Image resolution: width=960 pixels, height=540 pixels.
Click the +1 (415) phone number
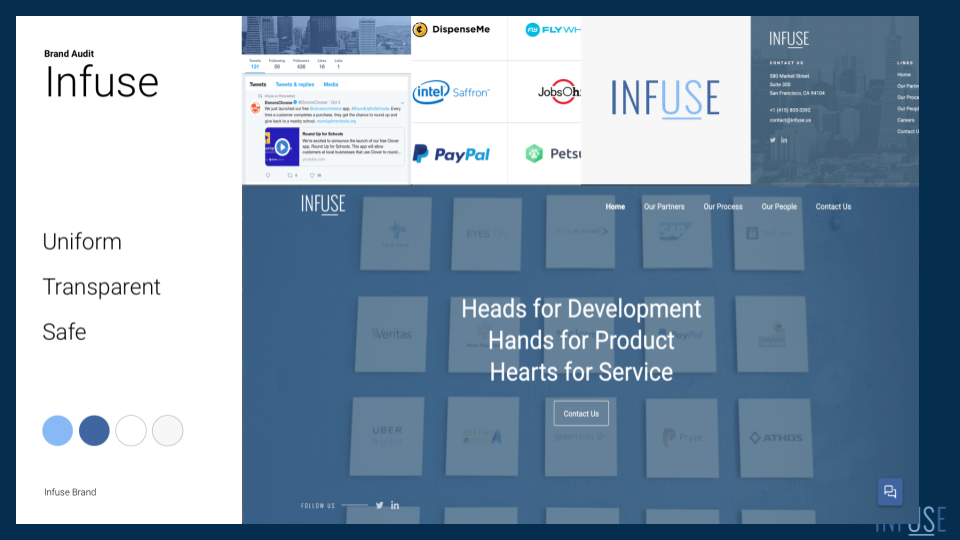(x=790, y=110)
